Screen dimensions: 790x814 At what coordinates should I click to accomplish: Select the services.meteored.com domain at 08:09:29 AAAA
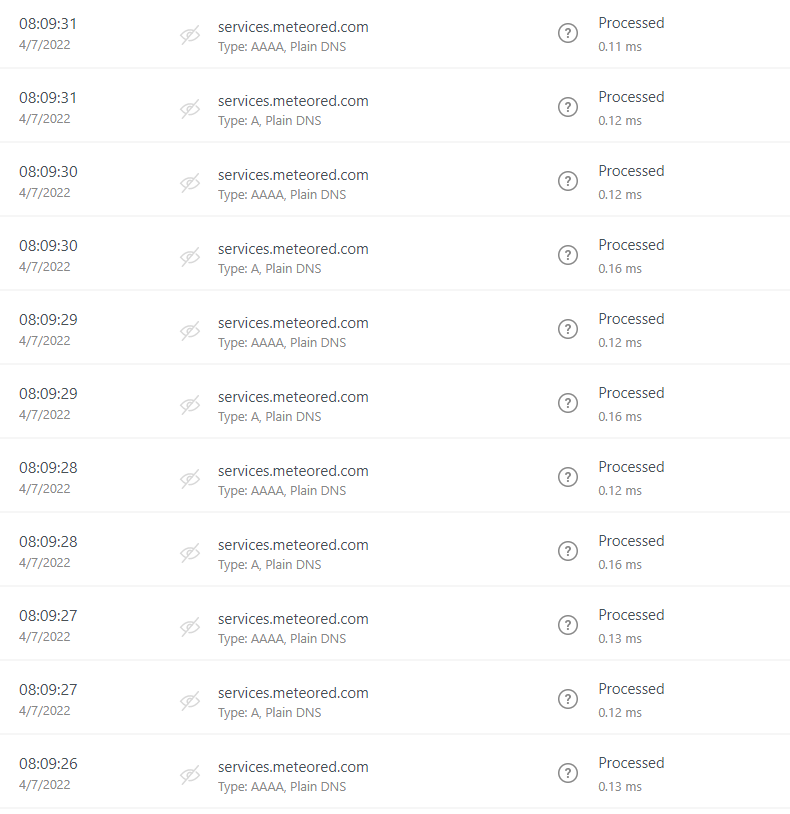[x=293, y=323]
